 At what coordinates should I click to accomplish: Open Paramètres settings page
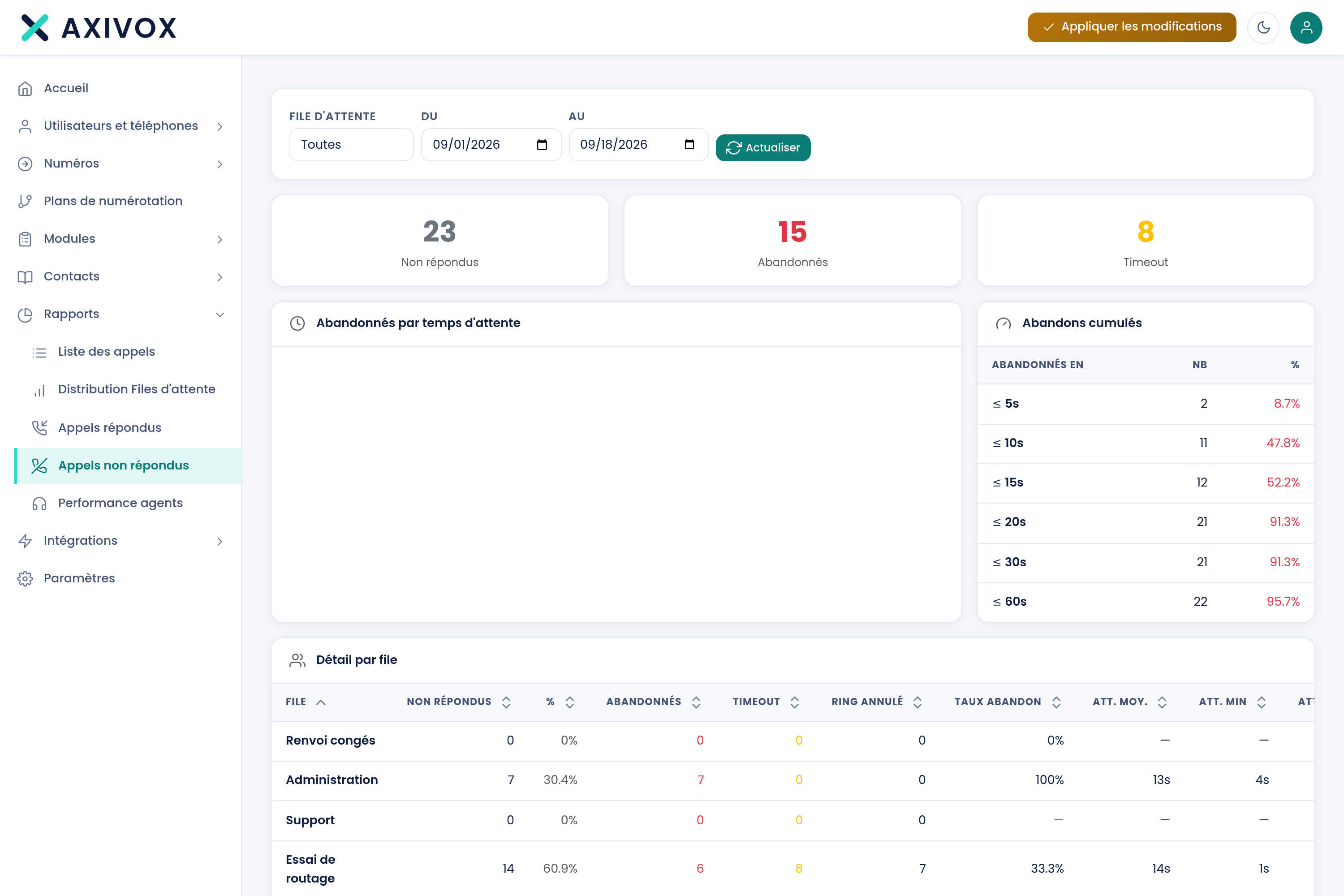(x=79, y=578)
